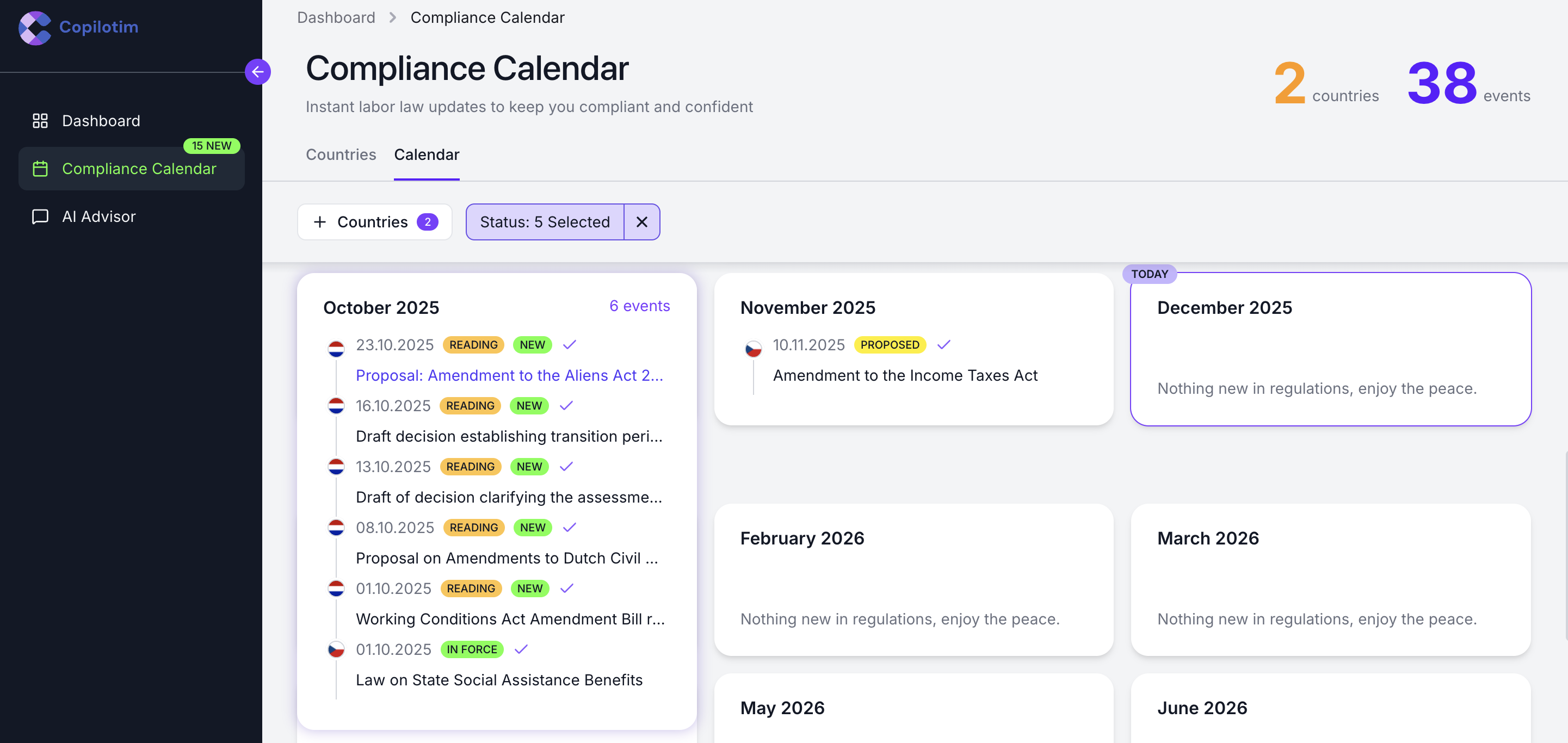Toggle checkmark on 23.10.2025 Aliens Act event
This screenshot has height=743, width=1568.
point(569,345)
